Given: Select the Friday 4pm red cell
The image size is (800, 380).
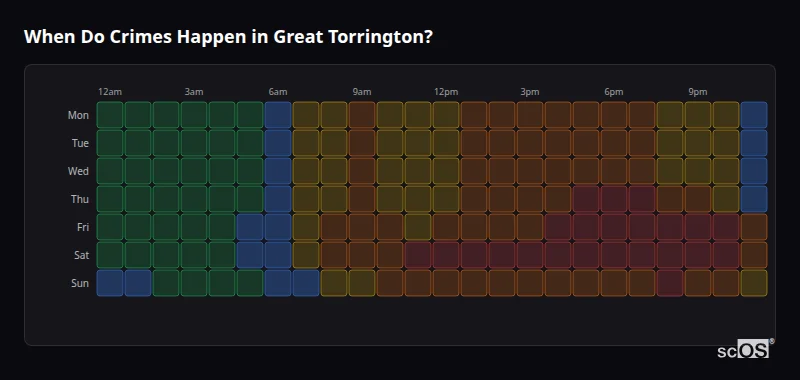Looking at the screenshot, I should coord(558,227).
